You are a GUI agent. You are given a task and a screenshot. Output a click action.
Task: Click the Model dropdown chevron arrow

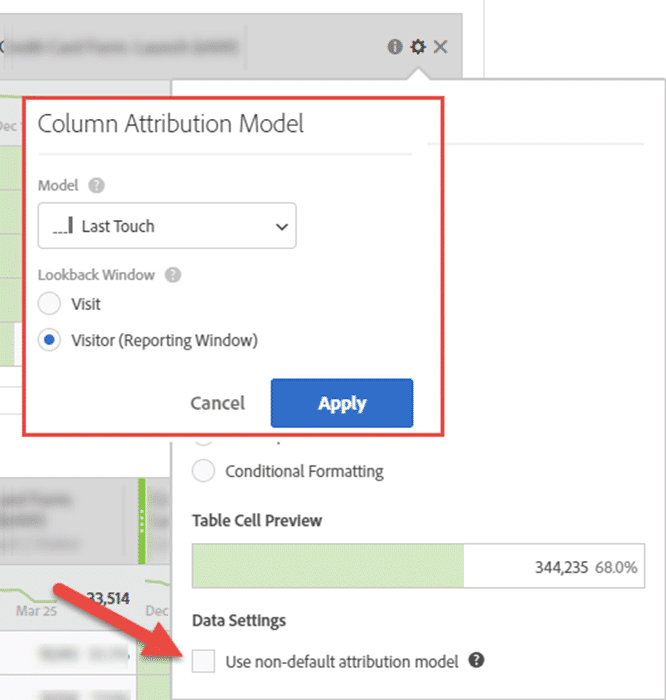(x=281, y=227)
